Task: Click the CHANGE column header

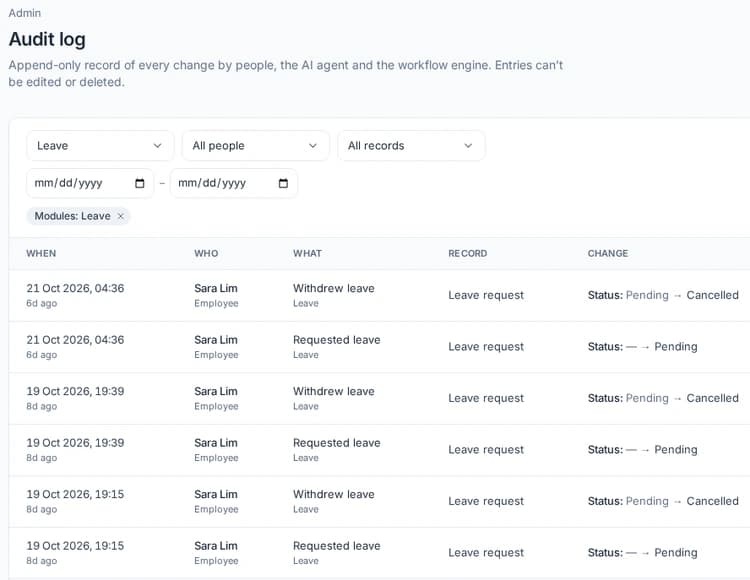Action: pyautogui.click(x=608, y=253)
